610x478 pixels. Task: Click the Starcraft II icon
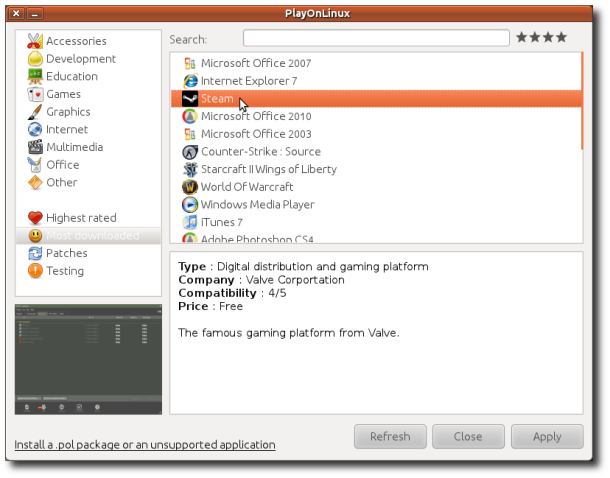pyautogui.click(x=190, y=170)
